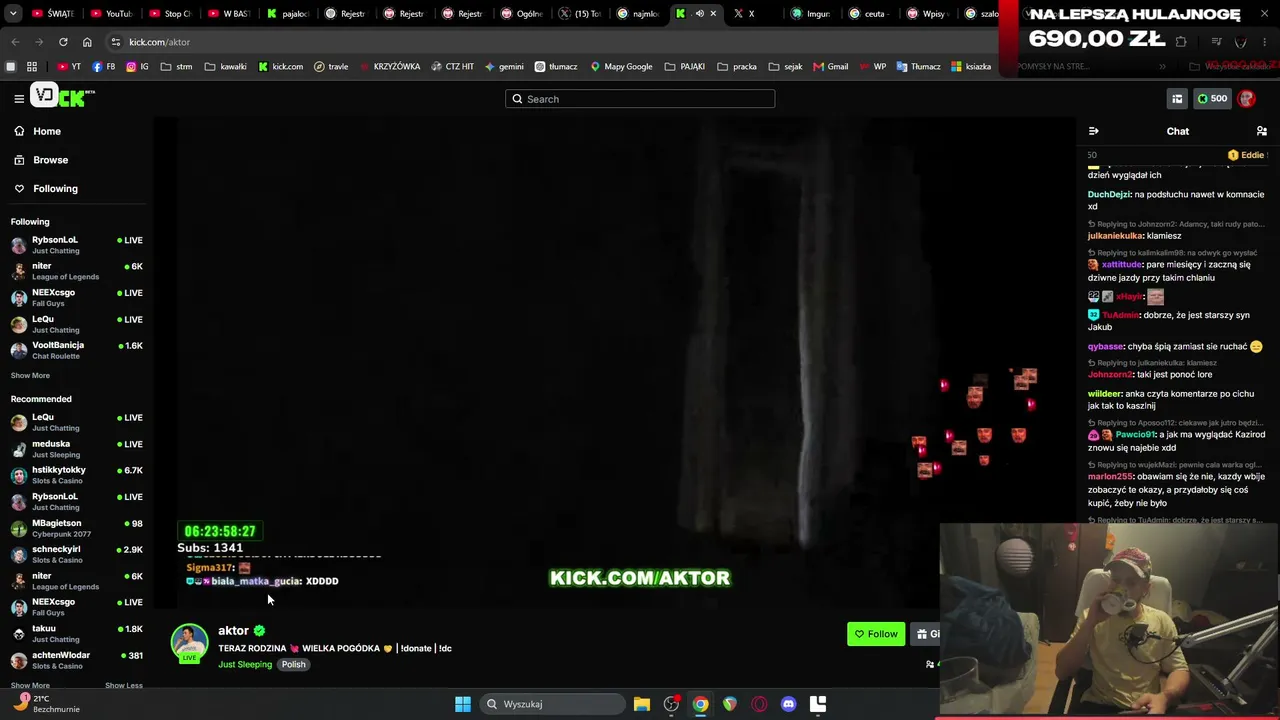Open the kawalki bookmarks folder
Image resolution: width=1280 pixels, height=720 pixels.
click(225, 66)
